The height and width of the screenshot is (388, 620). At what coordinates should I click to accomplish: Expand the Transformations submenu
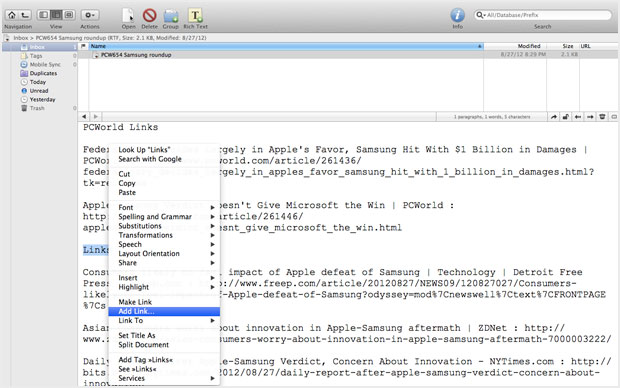coord(164,235)
